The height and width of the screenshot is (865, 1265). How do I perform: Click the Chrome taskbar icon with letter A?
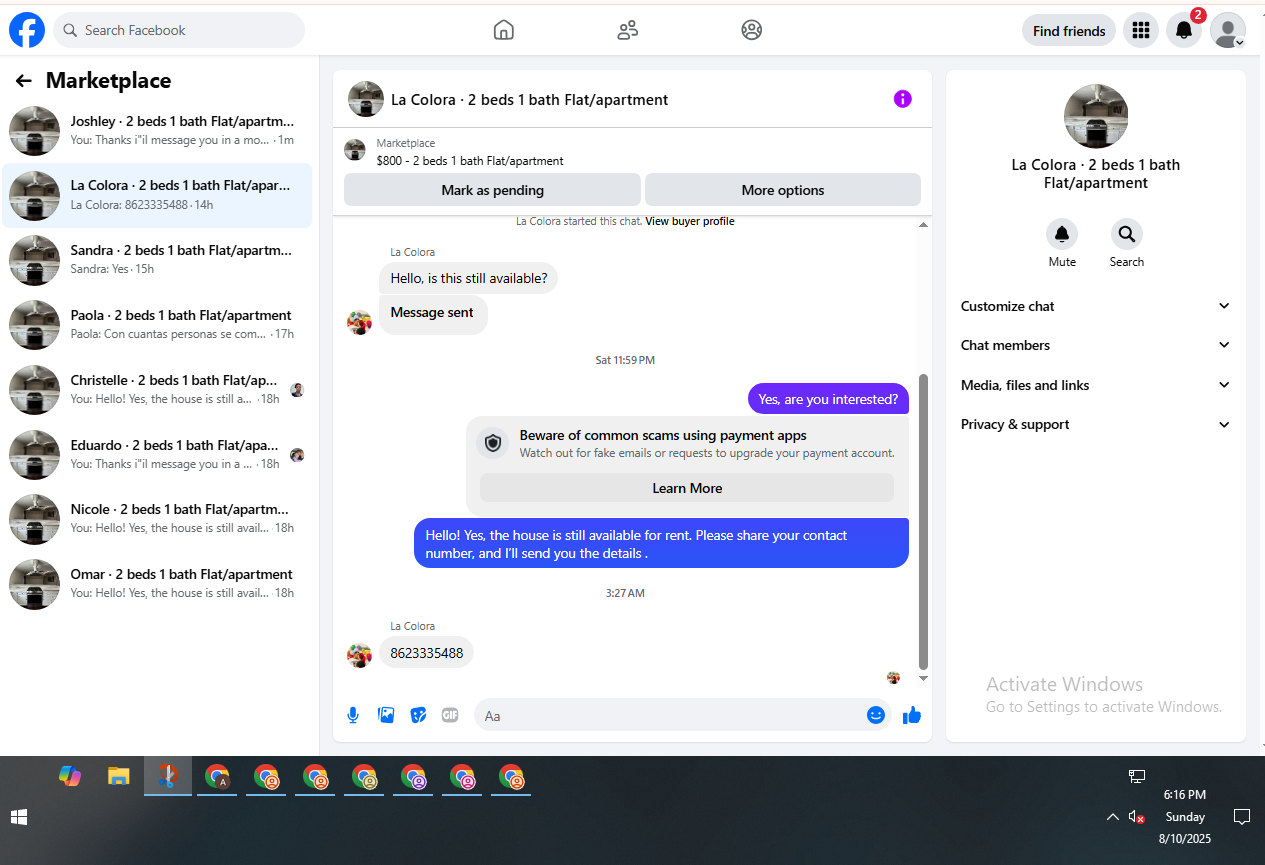[217, 777]
